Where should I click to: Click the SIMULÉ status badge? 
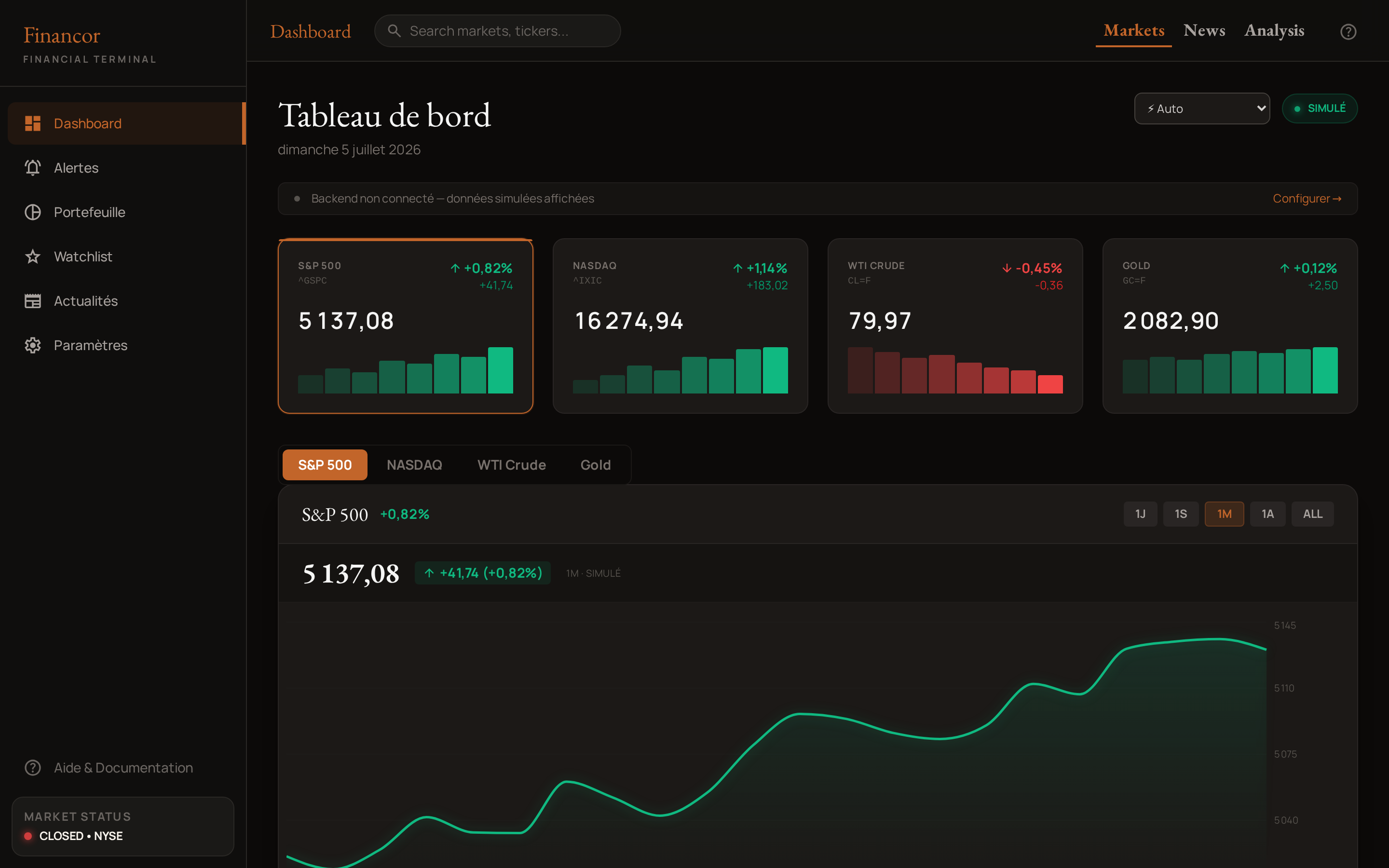coord(1320,108)
